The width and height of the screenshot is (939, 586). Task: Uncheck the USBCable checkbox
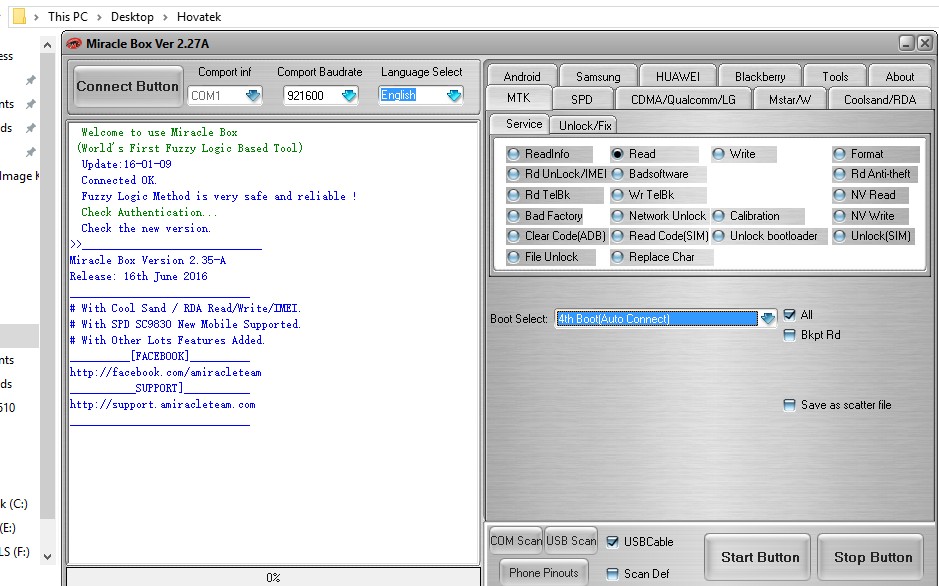point(613,542)
